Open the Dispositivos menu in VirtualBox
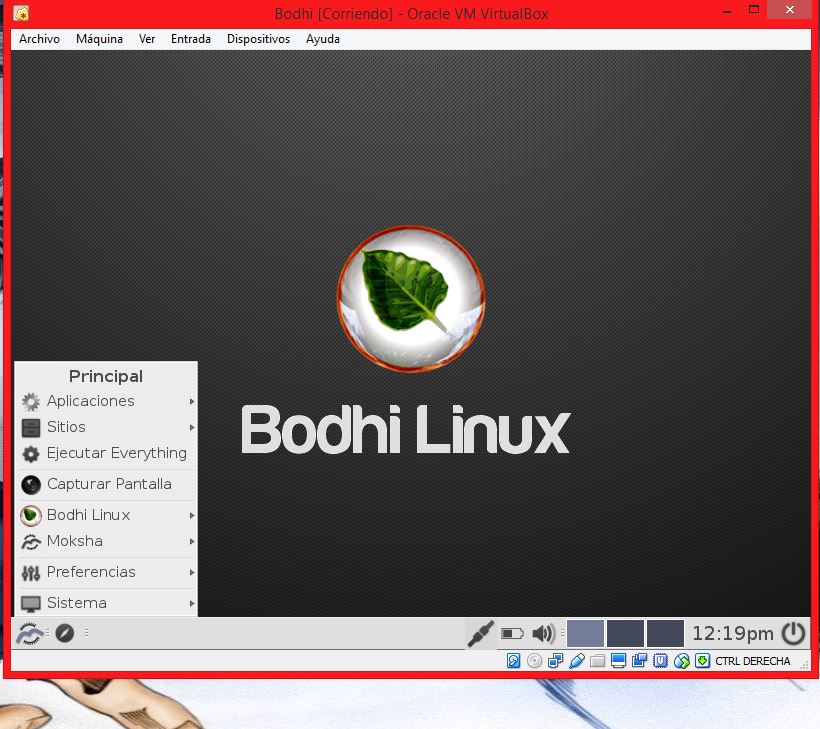Screen dimensions: 820x729 click(x=258, y=39)
